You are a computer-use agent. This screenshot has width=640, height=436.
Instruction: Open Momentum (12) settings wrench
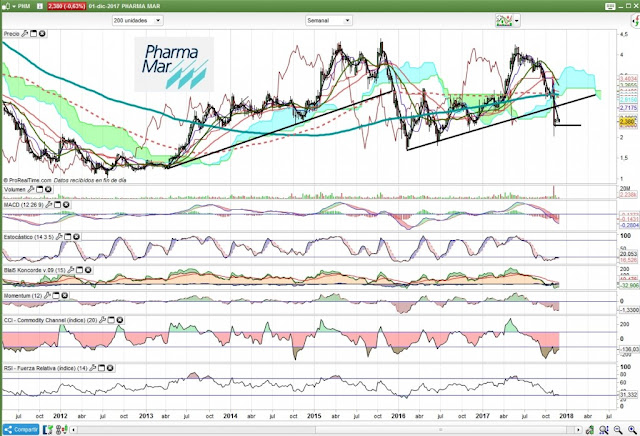47,295
